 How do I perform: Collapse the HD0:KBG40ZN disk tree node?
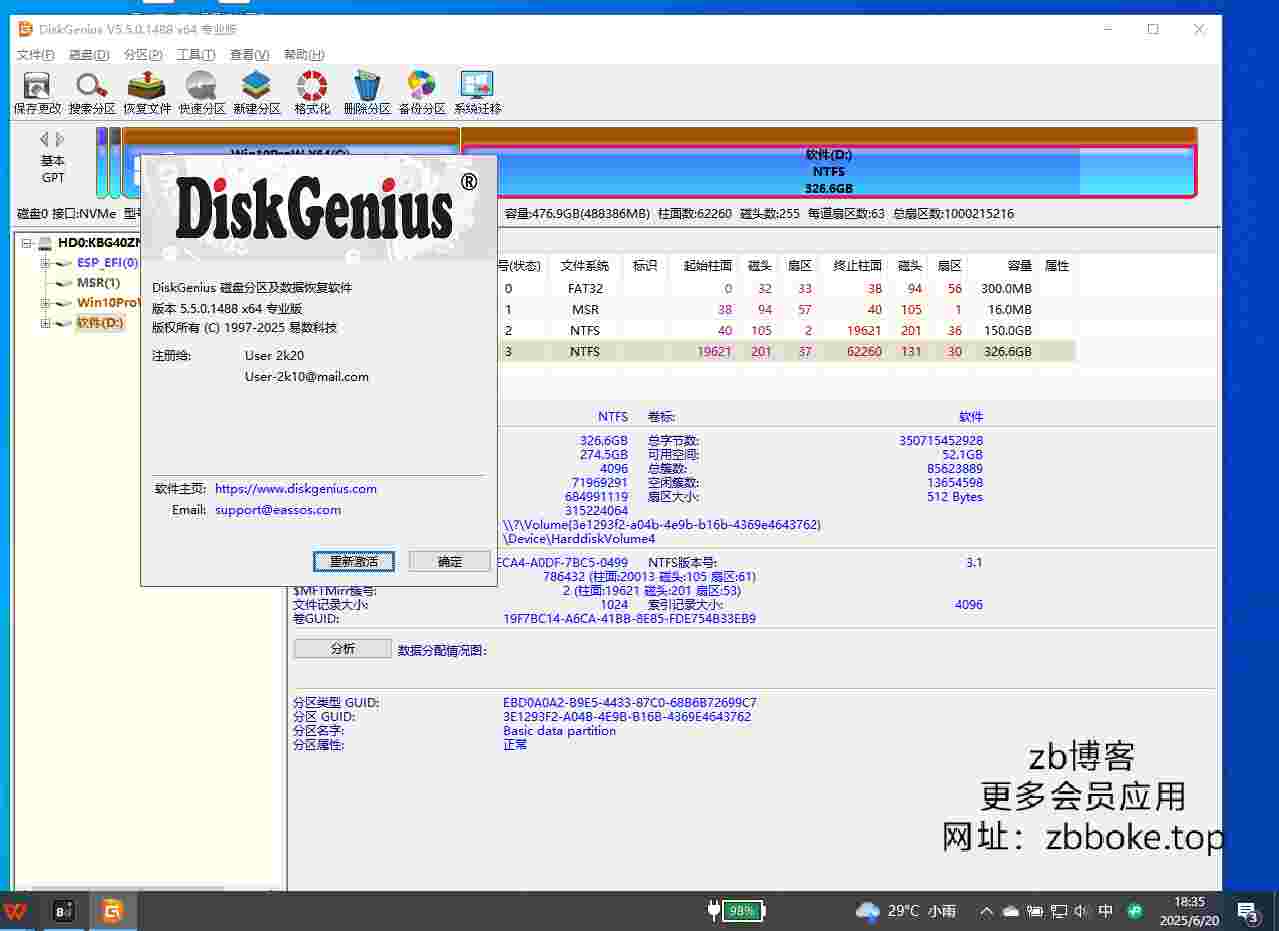(27, 243)
